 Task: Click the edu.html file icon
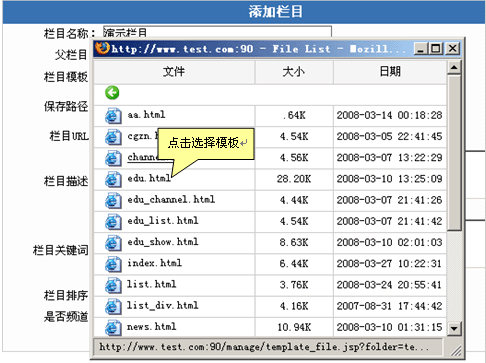(x=113, y=179)
